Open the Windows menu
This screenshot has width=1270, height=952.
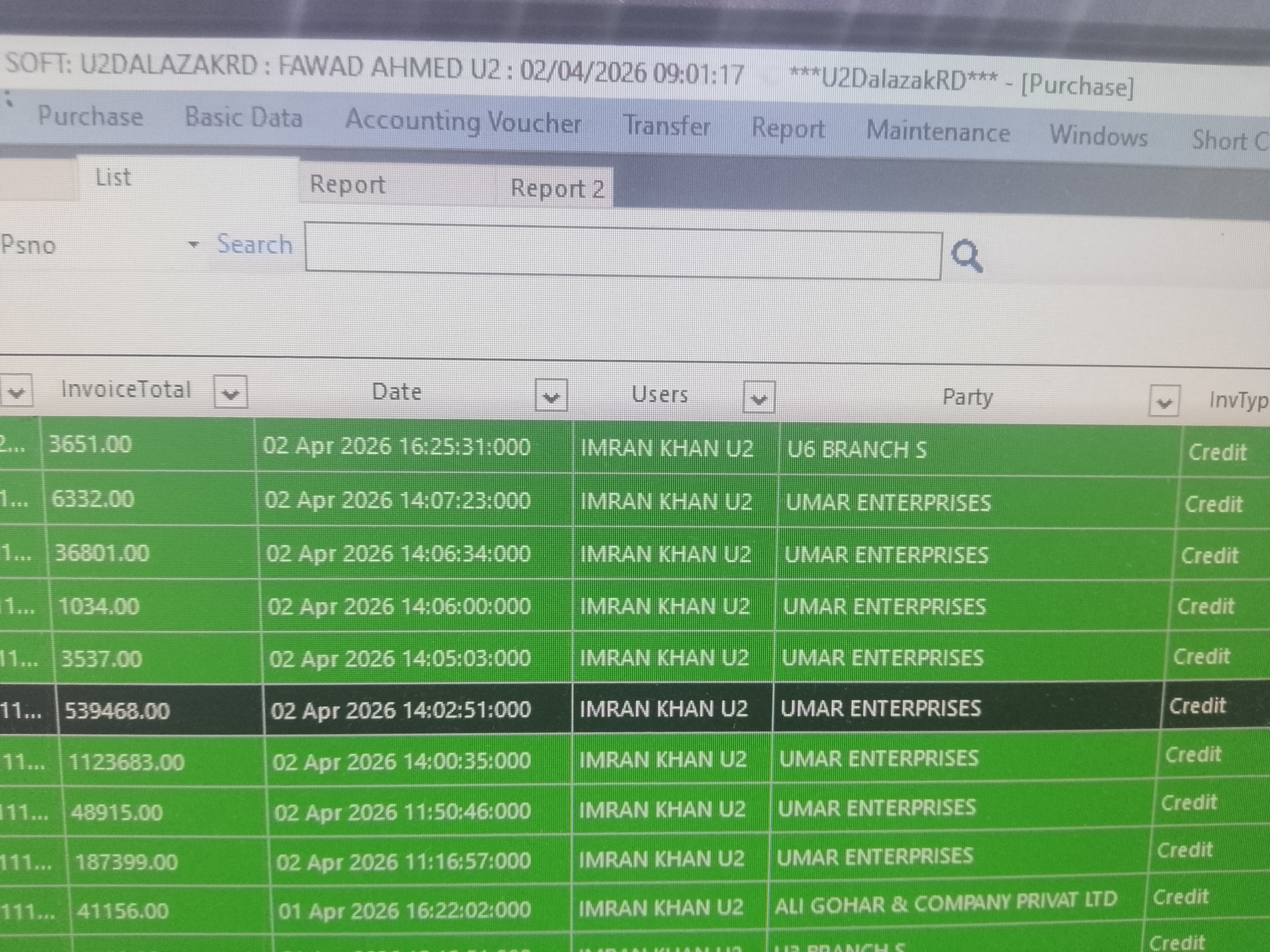point(1098,136)
